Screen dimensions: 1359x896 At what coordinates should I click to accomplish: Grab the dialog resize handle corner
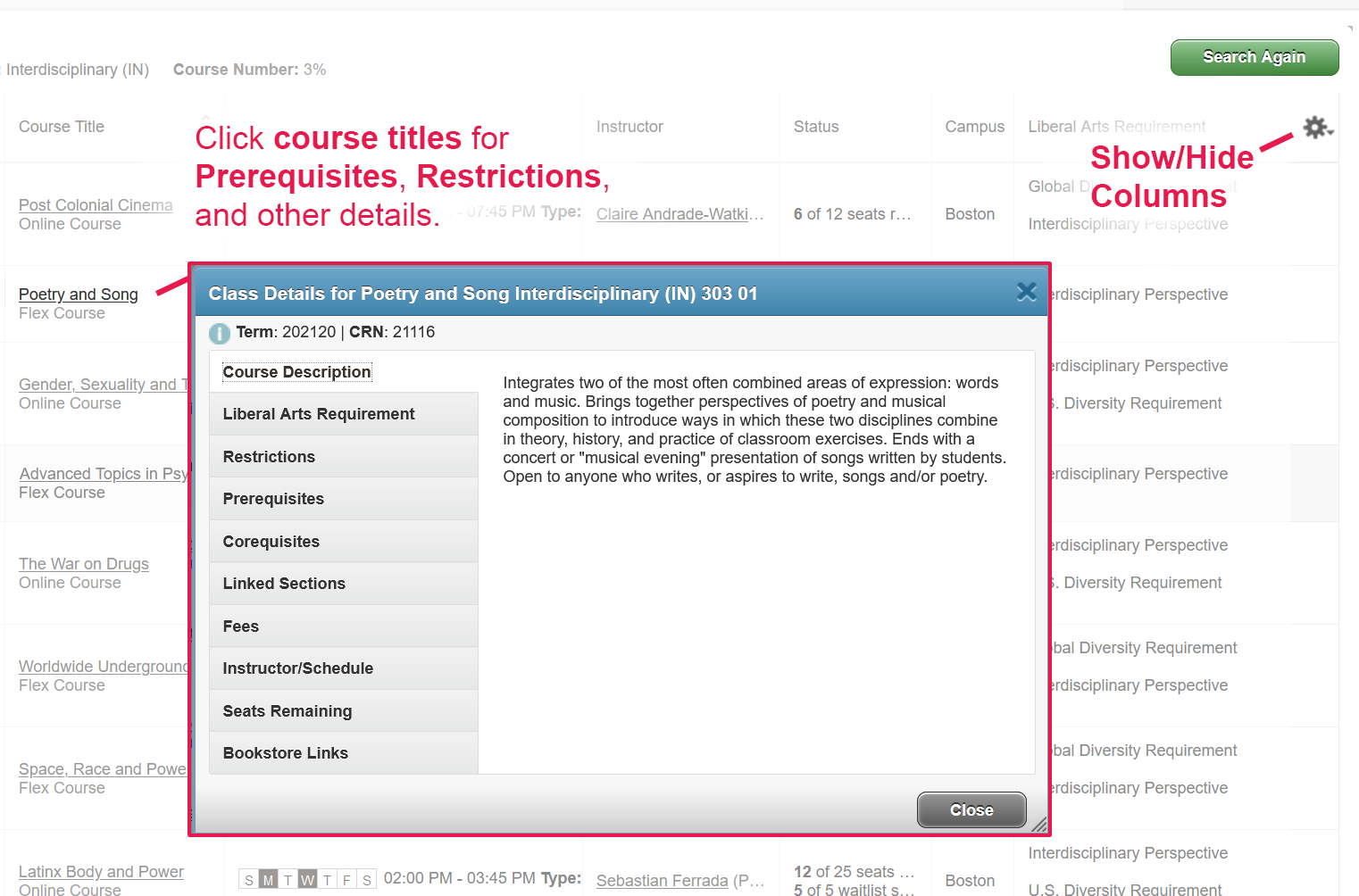tap(1039, 825)
